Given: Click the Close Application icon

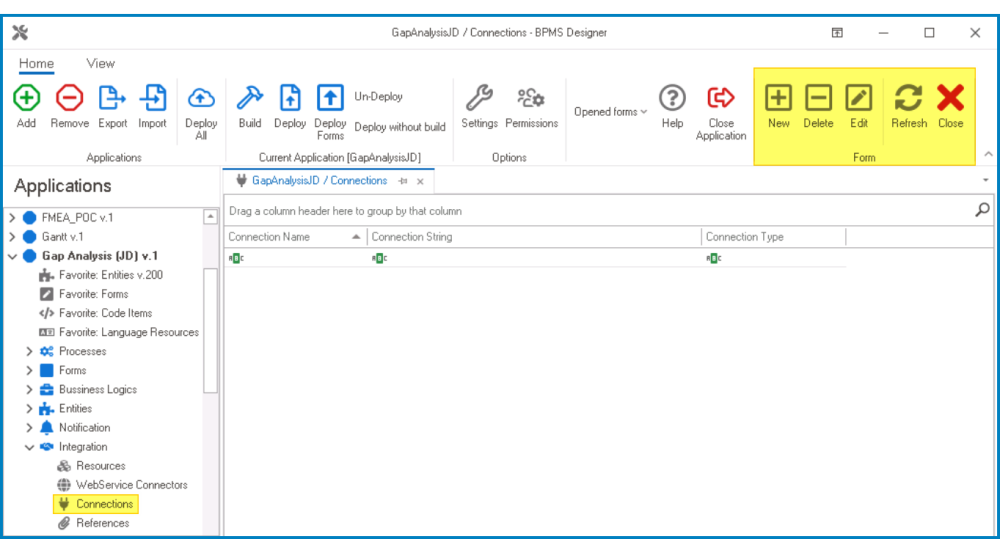Looking at the screenshot, I should (721, 98).
